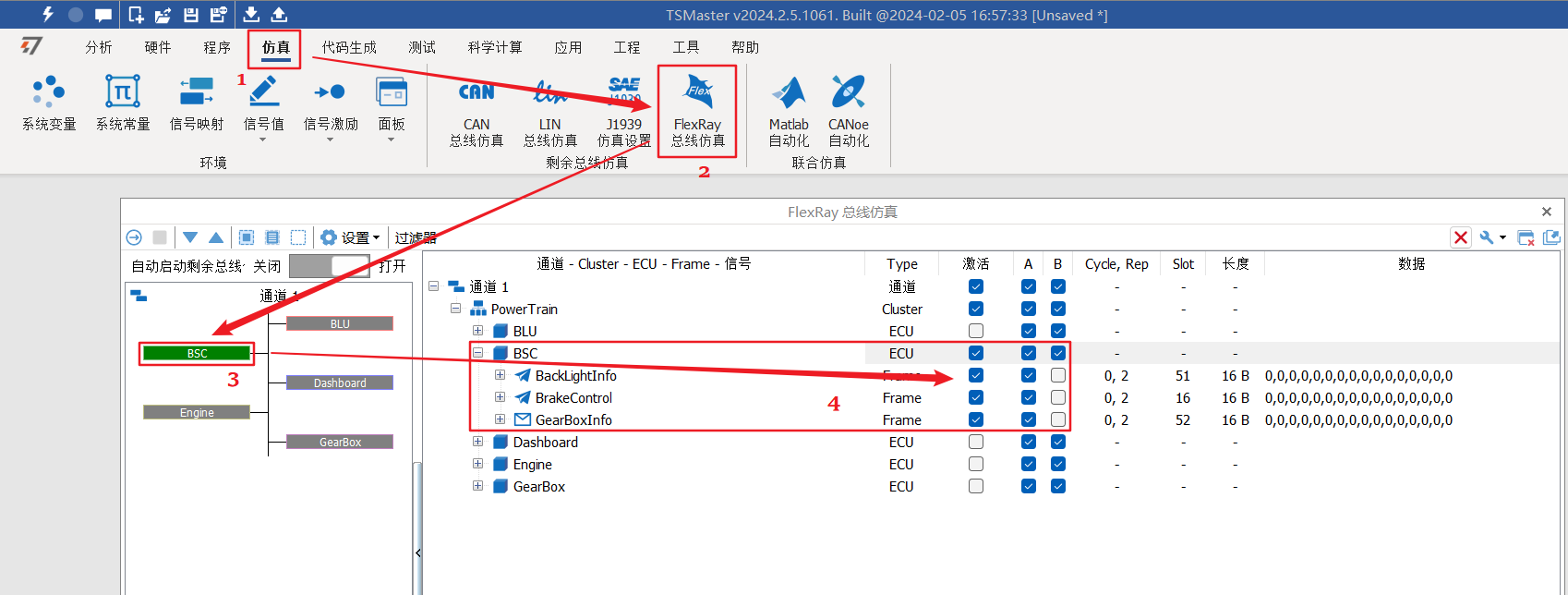
Task: Toggle 激活 checkbox for PowerTrain cluster
Action: click(x=976, y=309)
